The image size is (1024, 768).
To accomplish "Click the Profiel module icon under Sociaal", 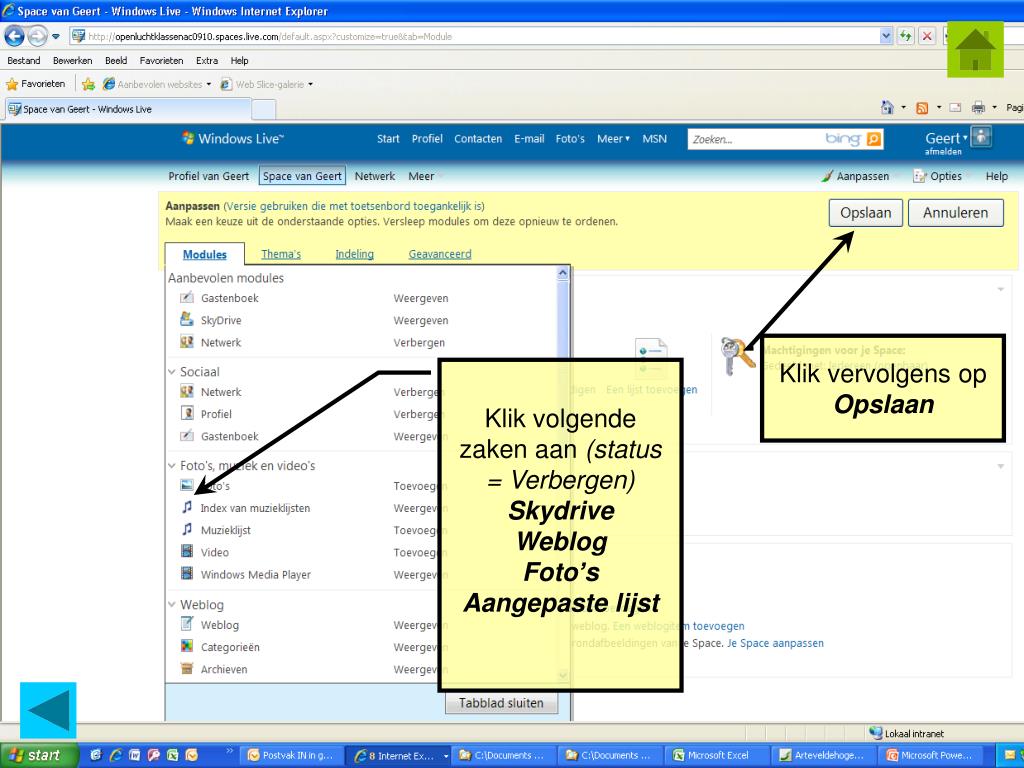I will coord(187,413).
